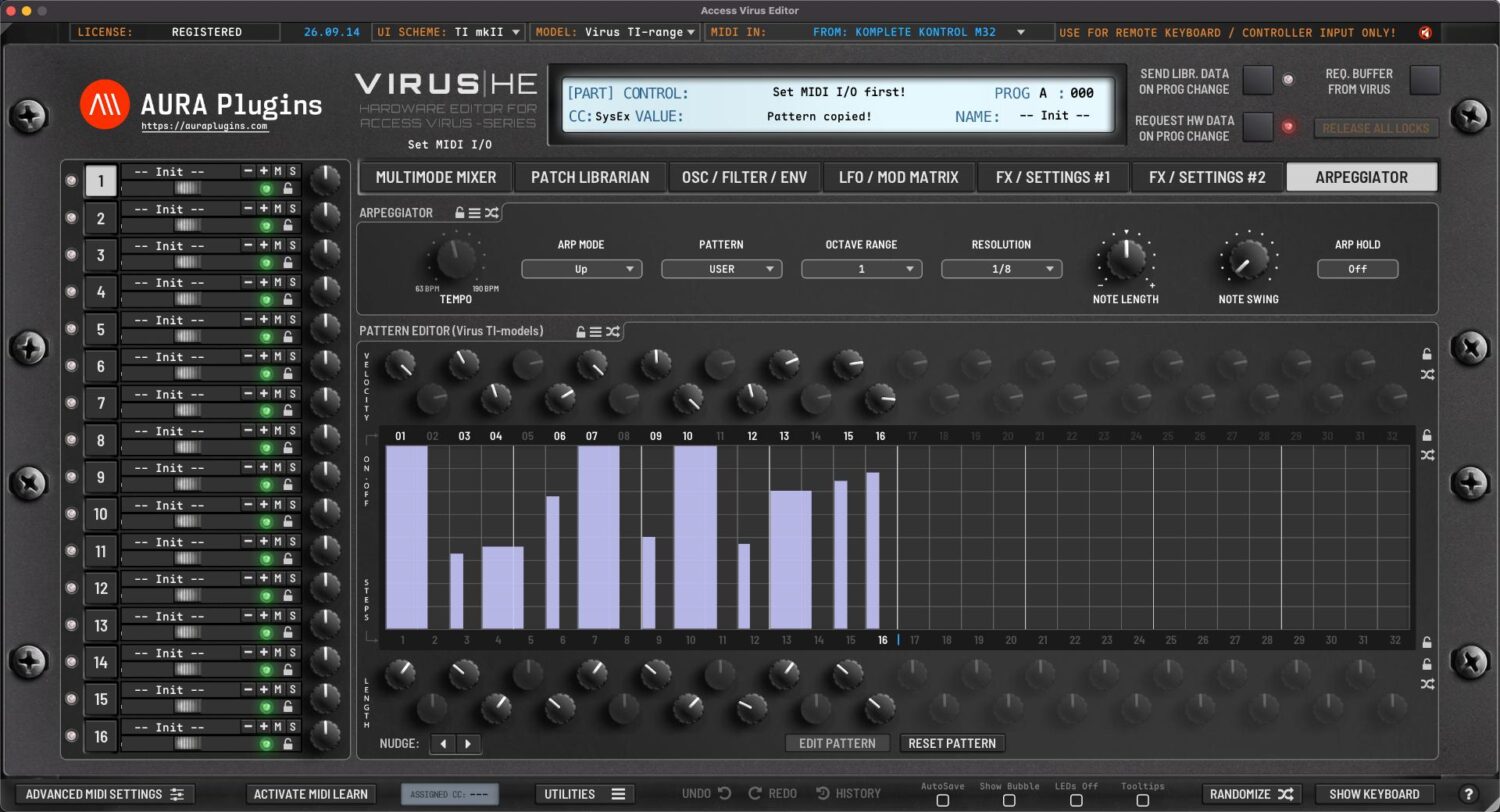
Task: Click the Reset Pattern button
Action: 952,743
